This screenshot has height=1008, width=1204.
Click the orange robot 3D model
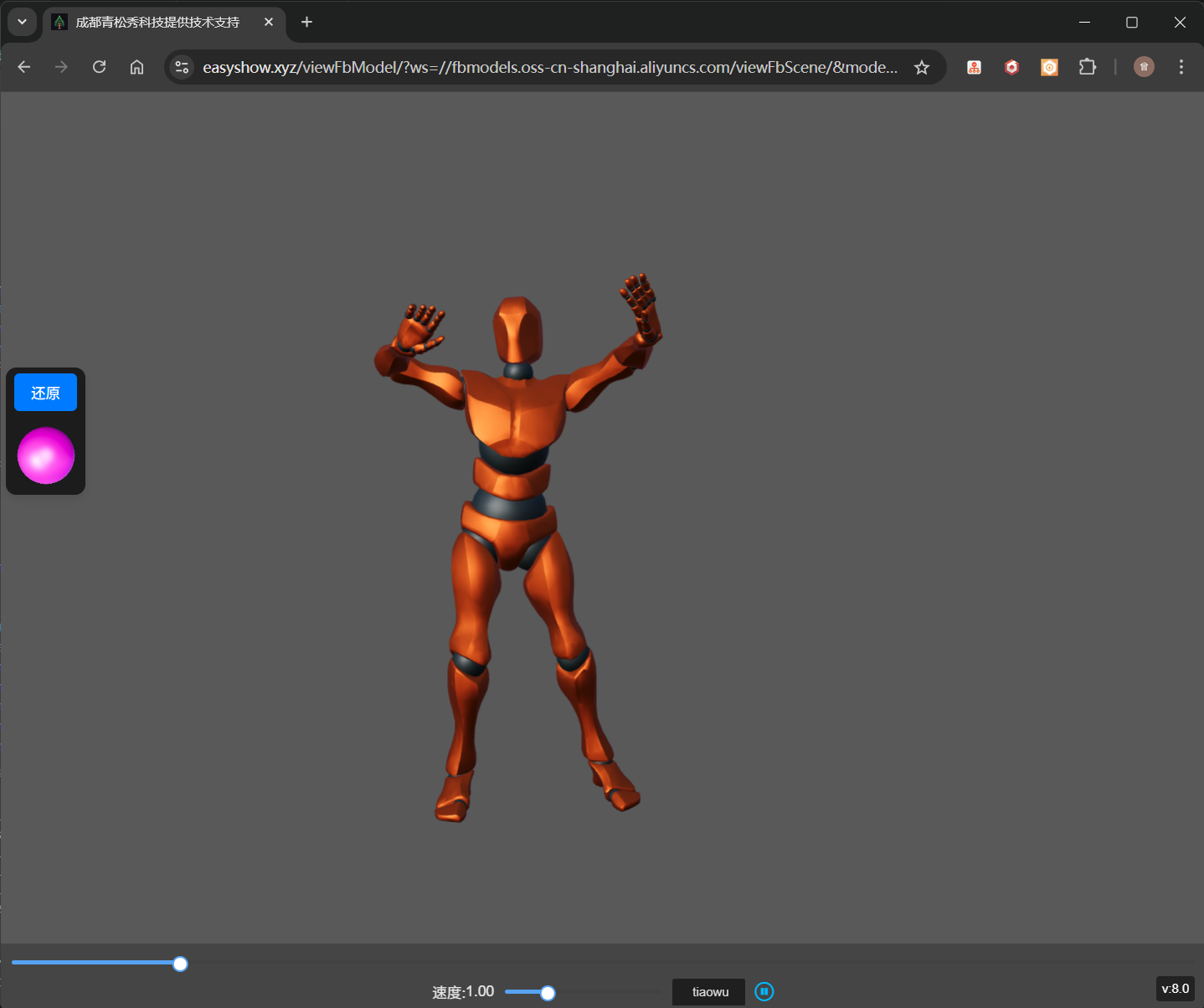pos(517,548)
